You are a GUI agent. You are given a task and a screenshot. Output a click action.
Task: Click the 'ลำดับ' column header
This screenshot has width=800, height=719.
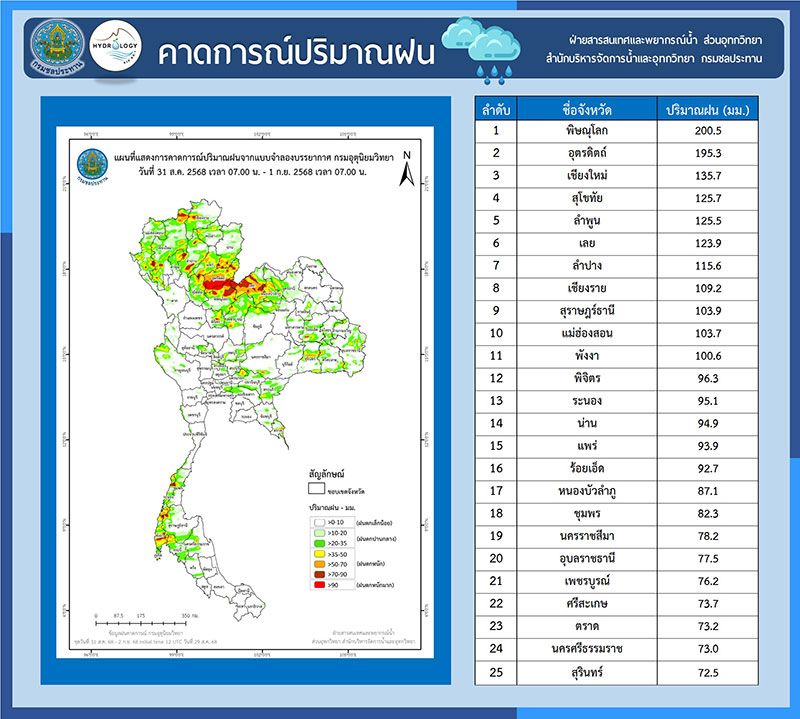click(496, 110)
